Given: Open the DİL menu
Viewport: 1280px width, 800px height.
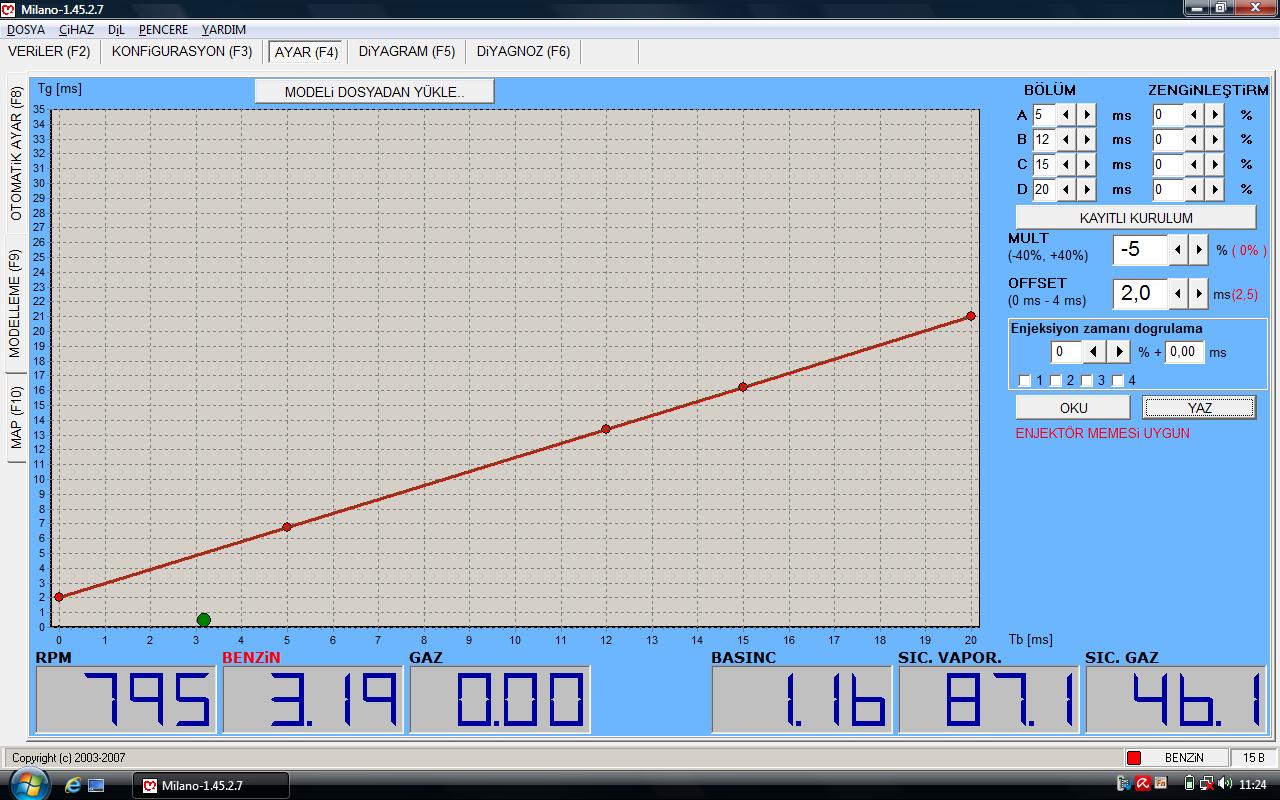Looking at the screenshot, I should pyautogui.click(x=116, y=30).
